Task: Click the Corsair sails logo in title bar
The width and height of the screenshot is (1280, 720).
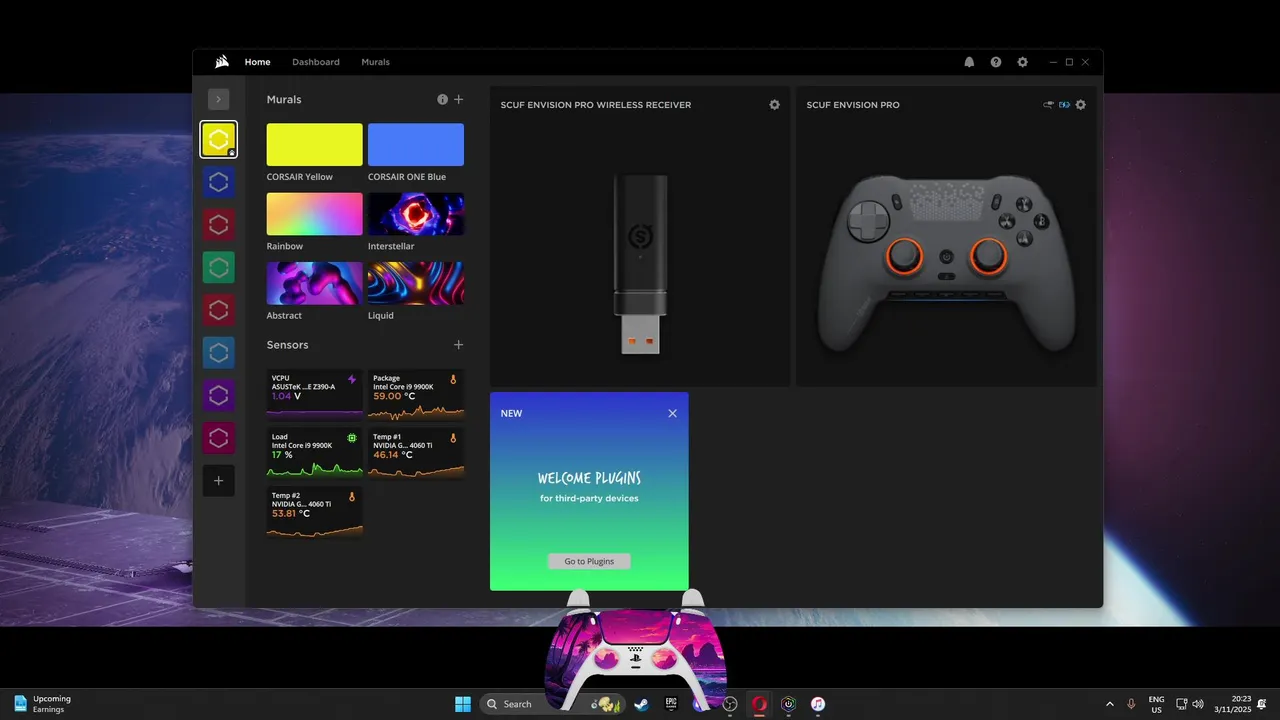Action: pyautogui.click(x=222, y=62)
